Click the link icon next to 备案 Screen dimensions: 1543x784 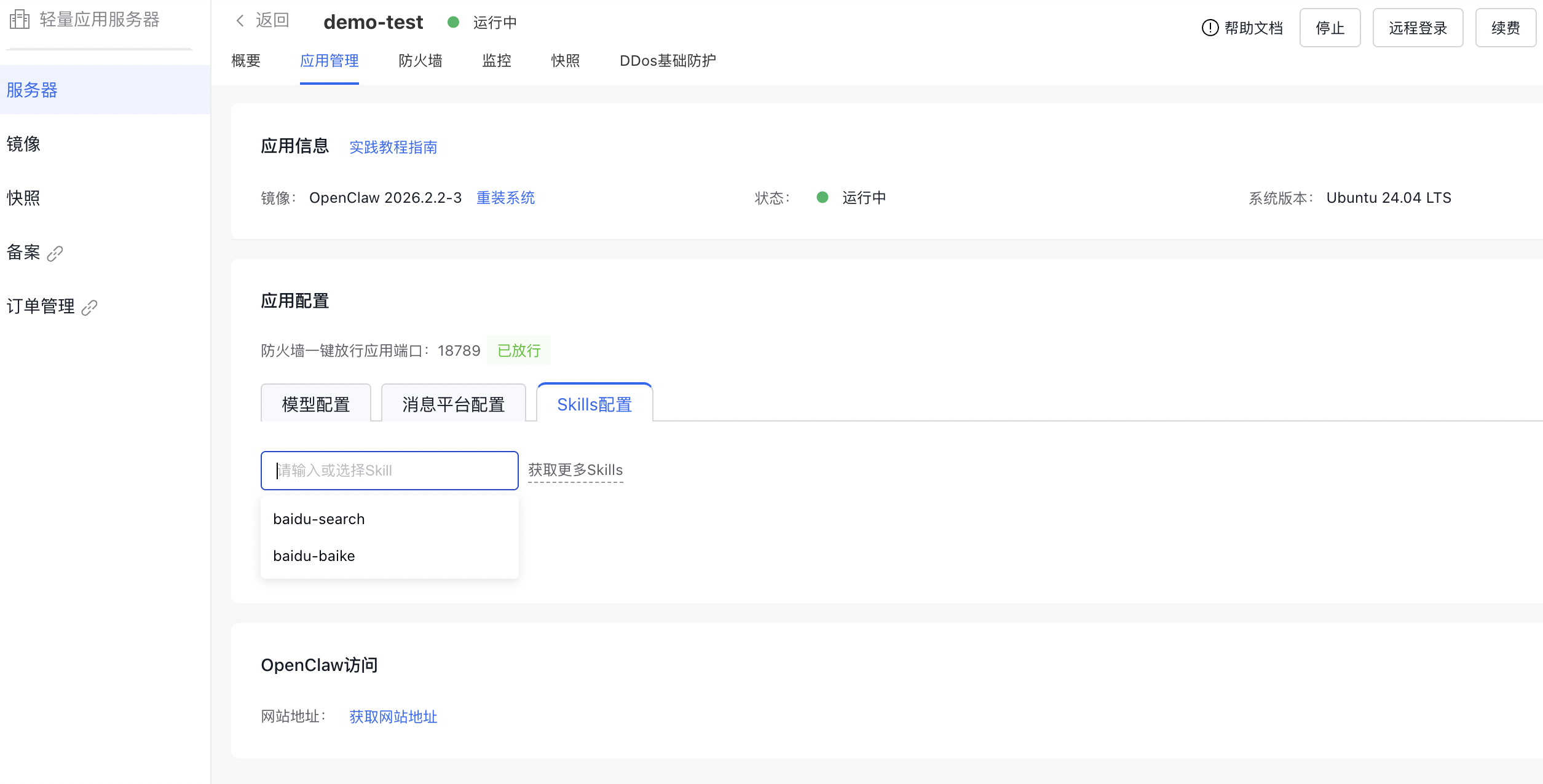tap(55, 253)
